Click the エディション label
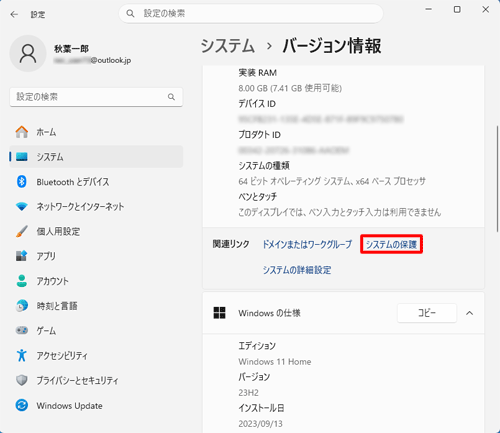500x433 pixels. click(x=257, y=346)
